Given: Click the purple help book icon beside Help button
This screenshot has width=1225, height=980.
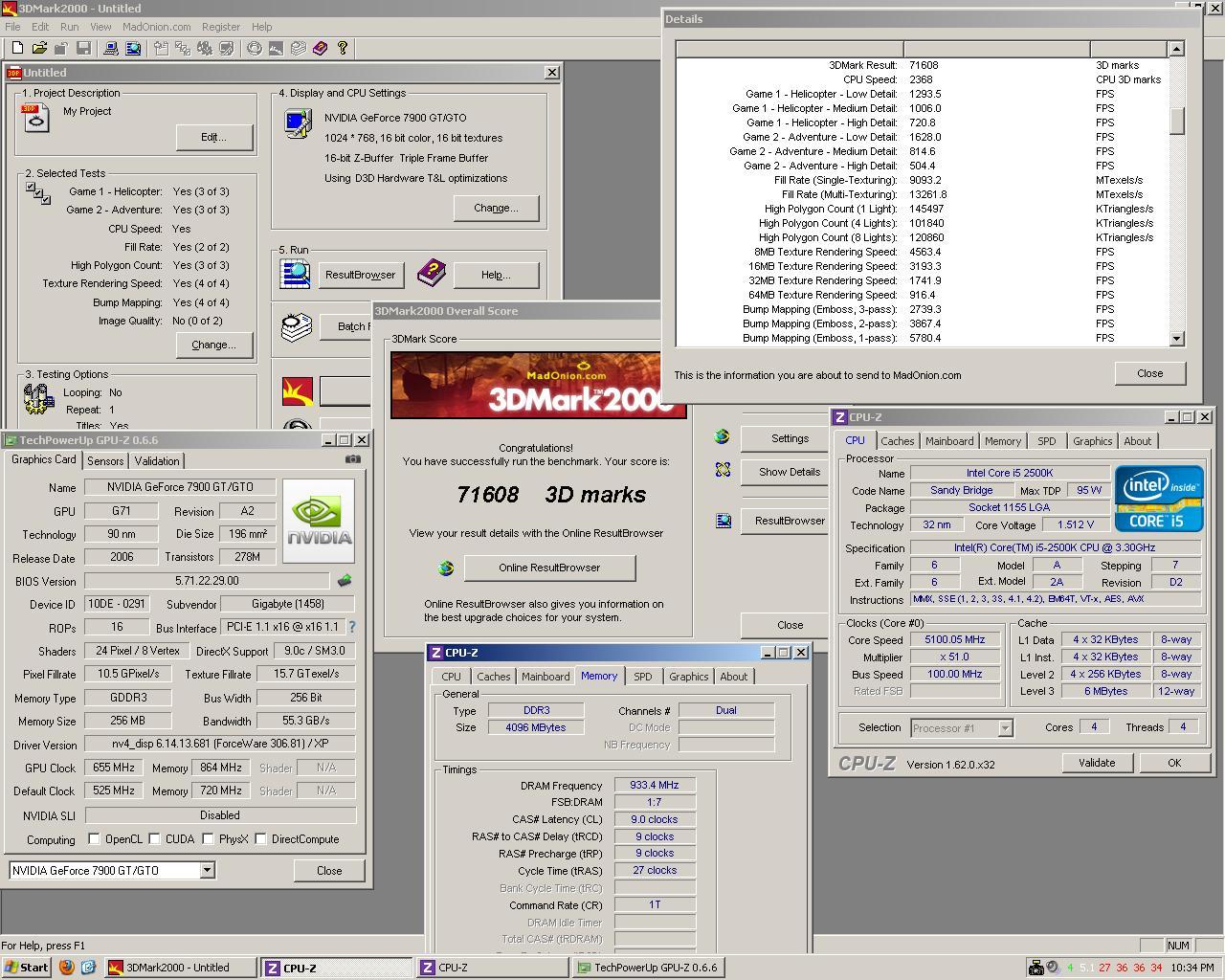Looking at the screenshot, I should [432, 274].
